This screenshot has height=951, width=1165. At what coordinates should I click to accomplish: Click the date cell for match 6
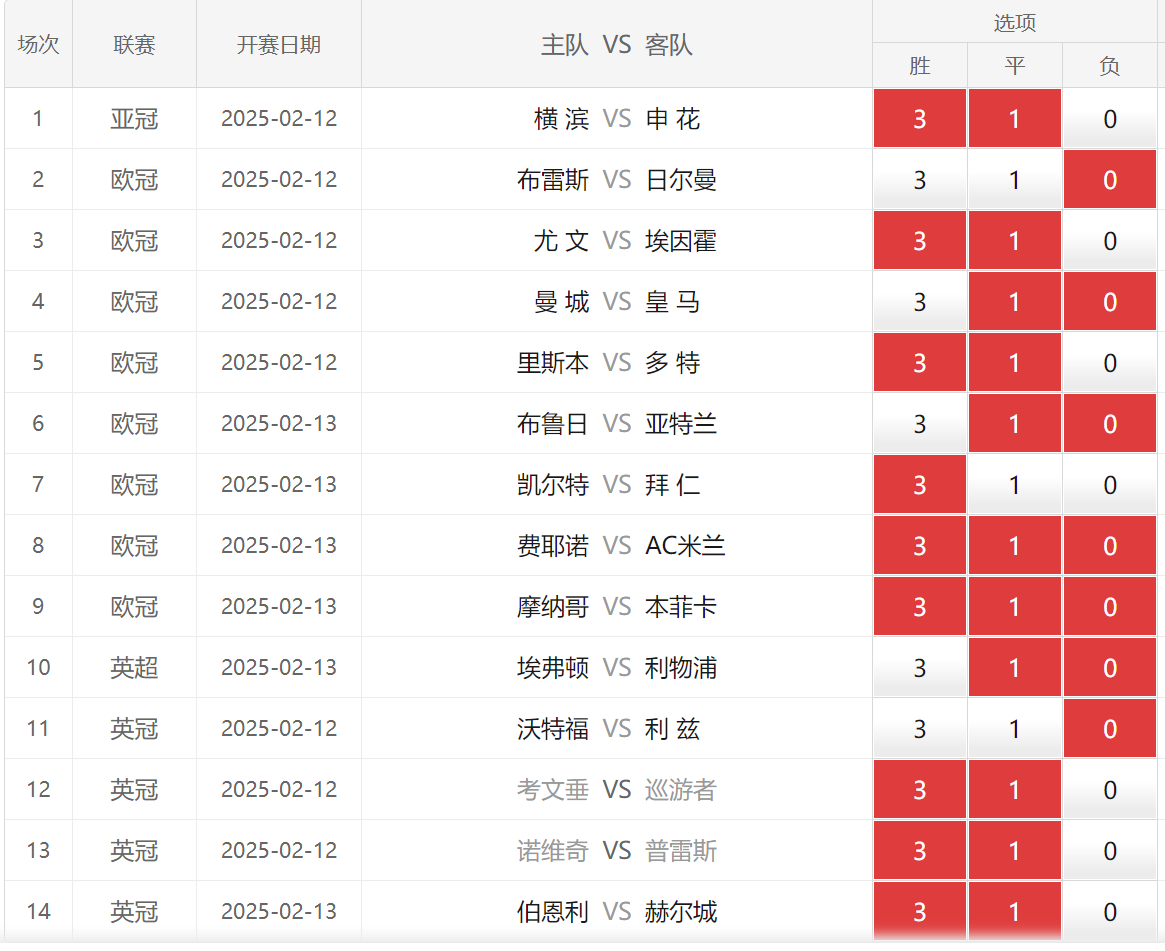[x=279, y=423]
